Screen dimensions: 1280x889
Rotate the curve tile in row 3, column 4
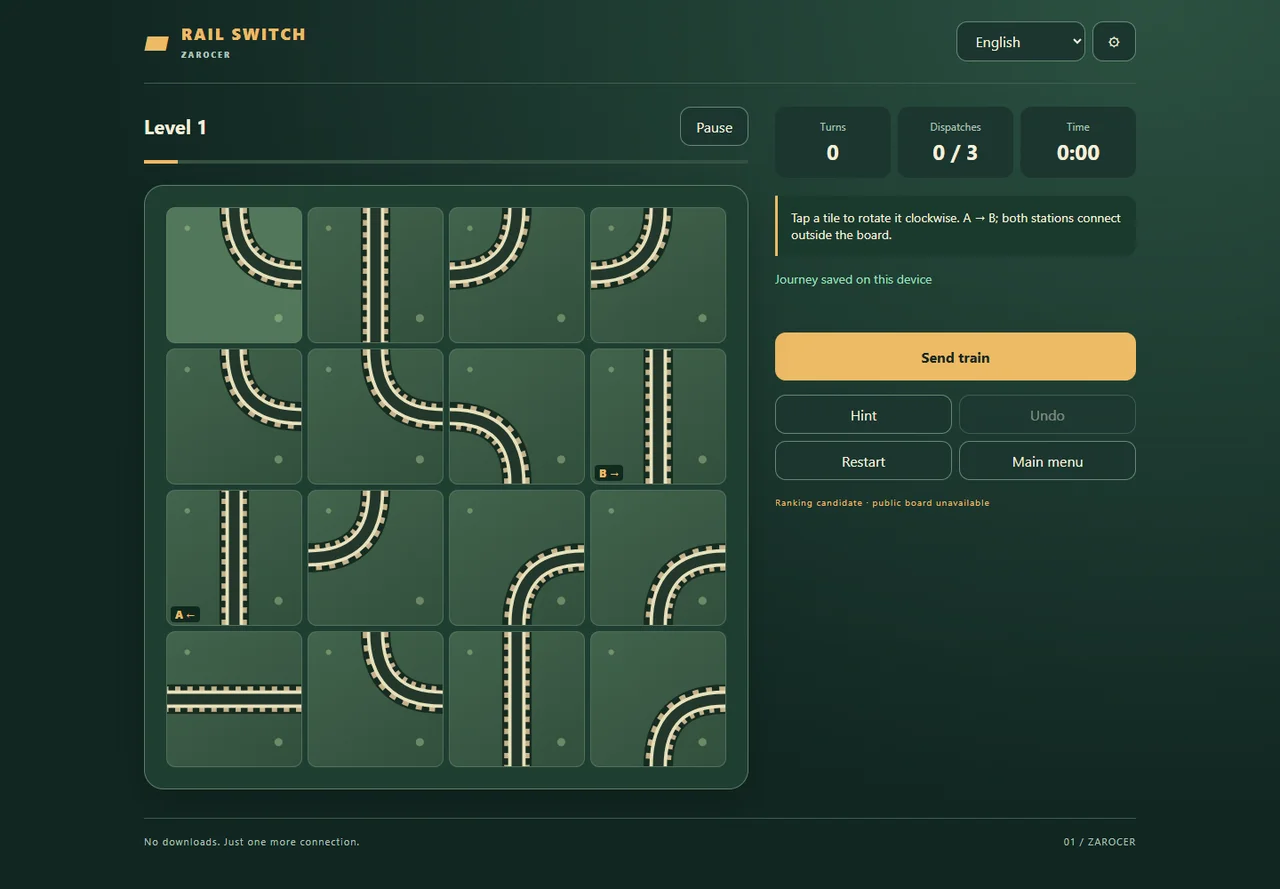pos(658,558)
